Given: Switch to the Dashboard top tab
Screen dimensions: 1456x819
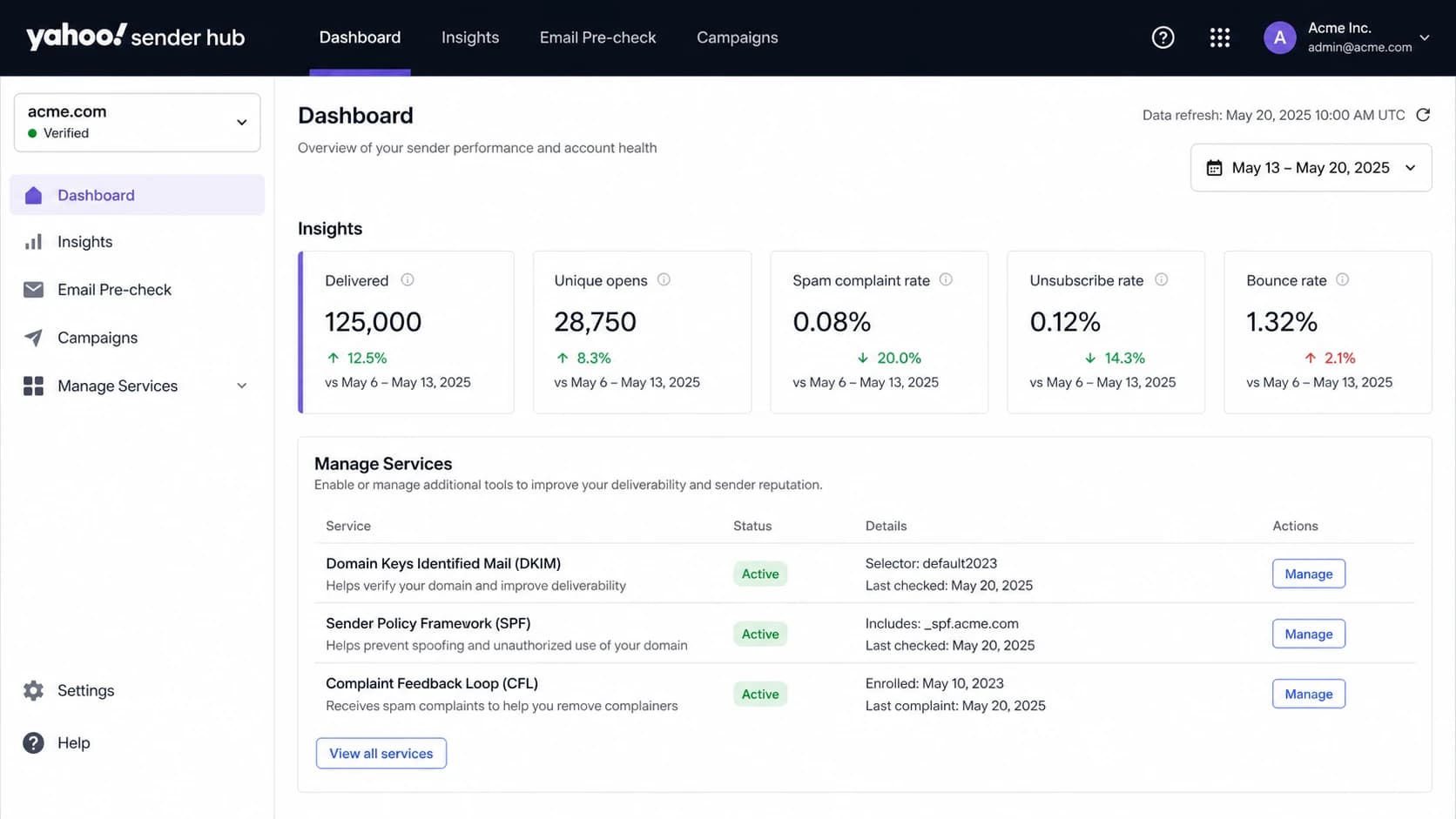Looking at the screenshot, I should point(360,37).
